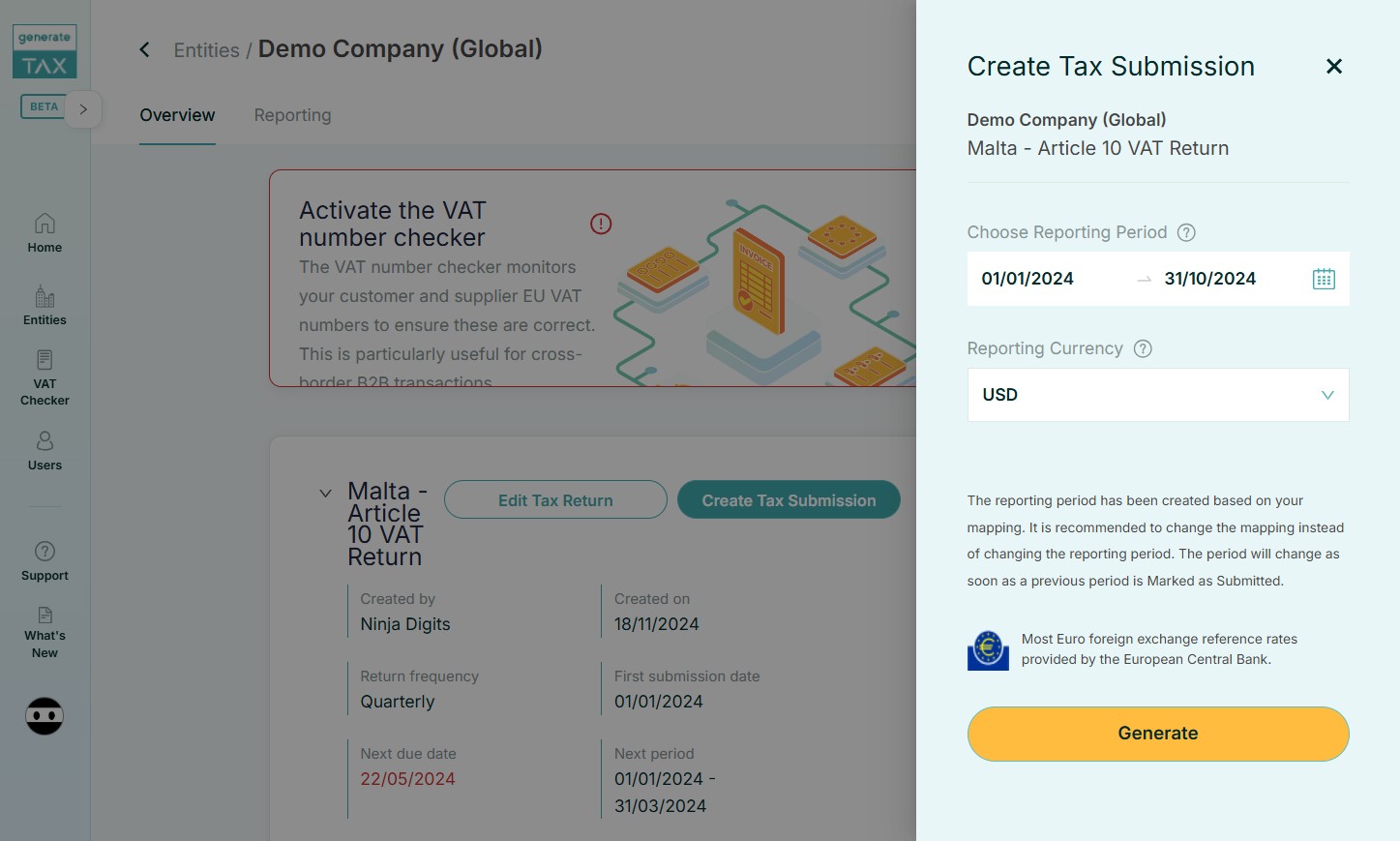Click help icon beside Reporting Currency
This screenshot has height=841, width=1400.
(x=1143, y=348)
